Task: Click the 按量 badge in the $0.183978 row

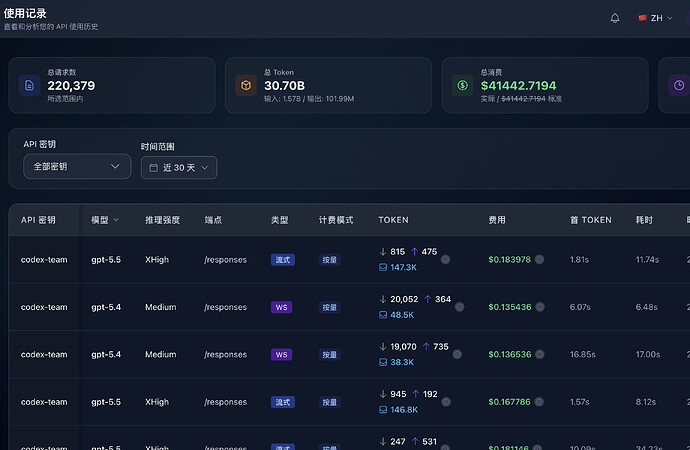Action: (x=330, y=260)
